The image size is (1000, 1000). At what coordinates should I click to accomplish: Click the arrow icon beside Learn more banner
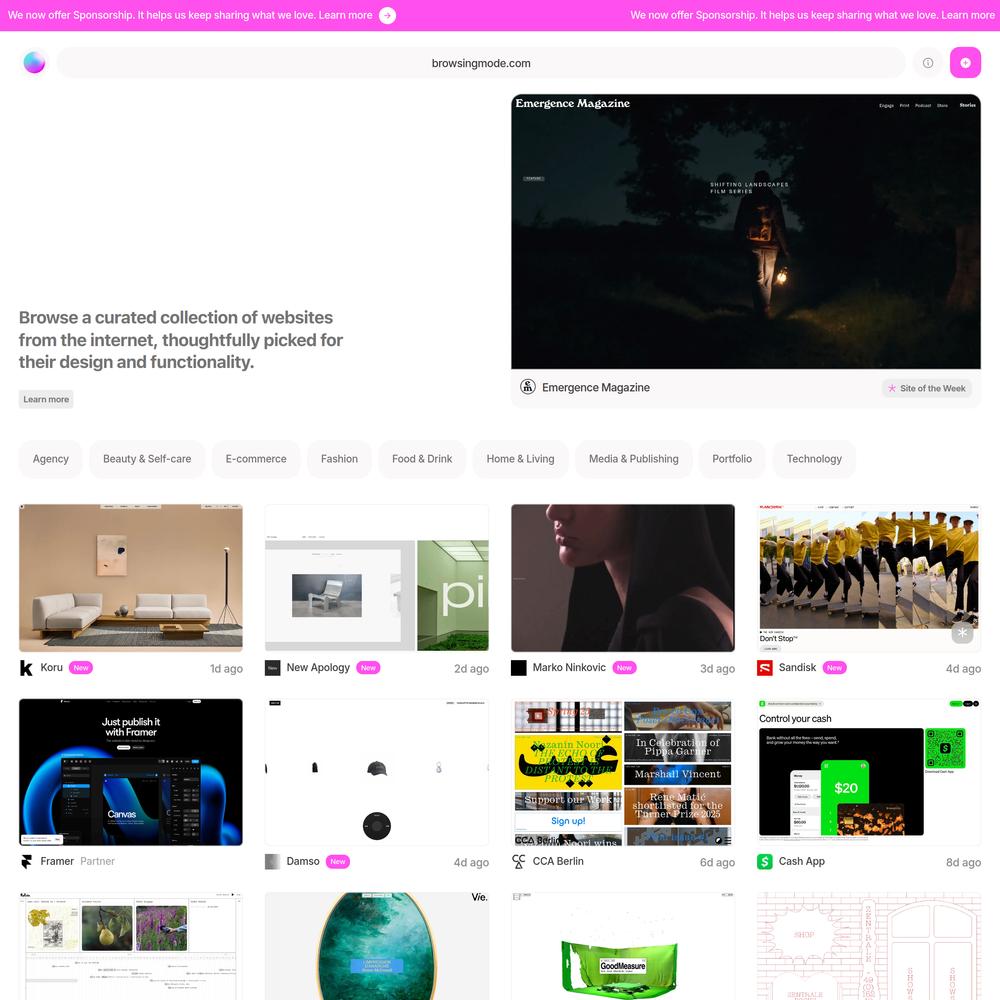pos(387,15)
